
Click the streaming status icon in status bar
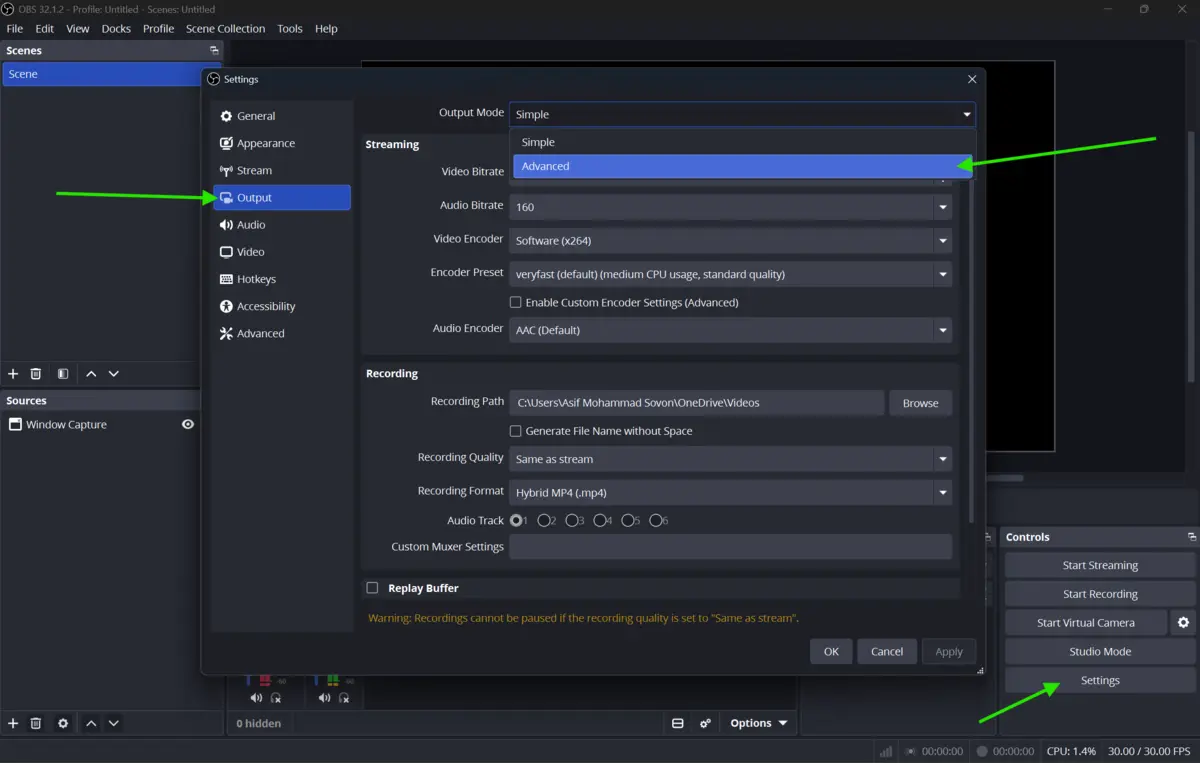[x=910, y=751]
